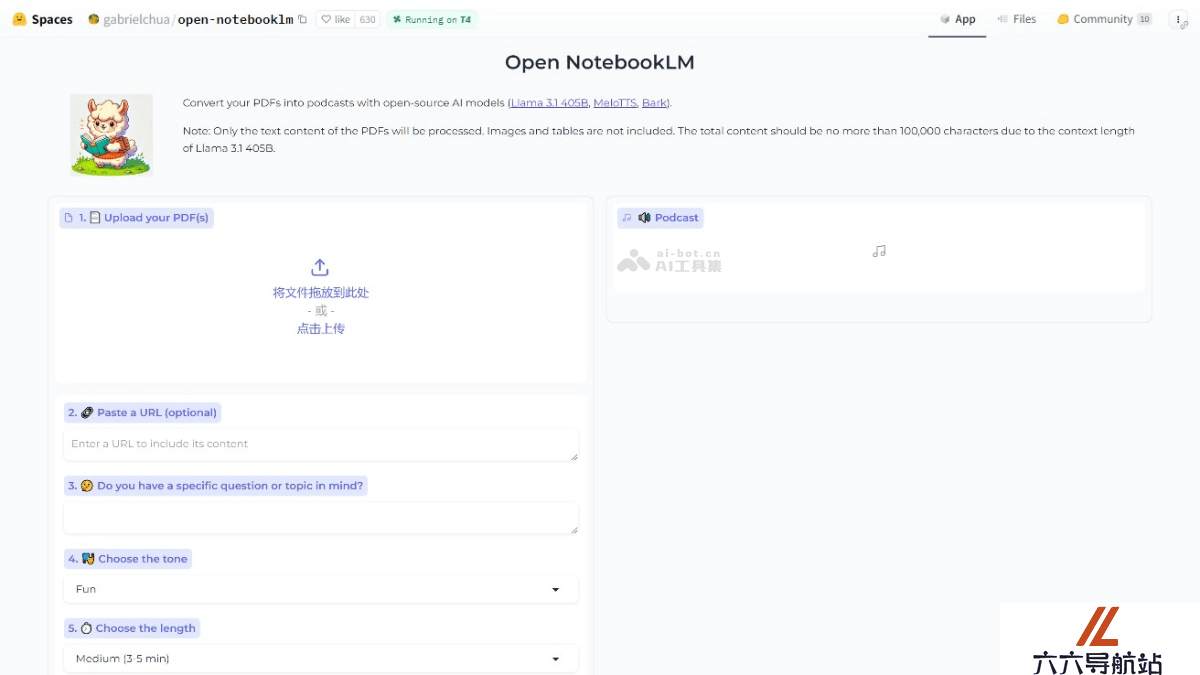Copy the space name with the copy icon

click(x=303, y=19)
